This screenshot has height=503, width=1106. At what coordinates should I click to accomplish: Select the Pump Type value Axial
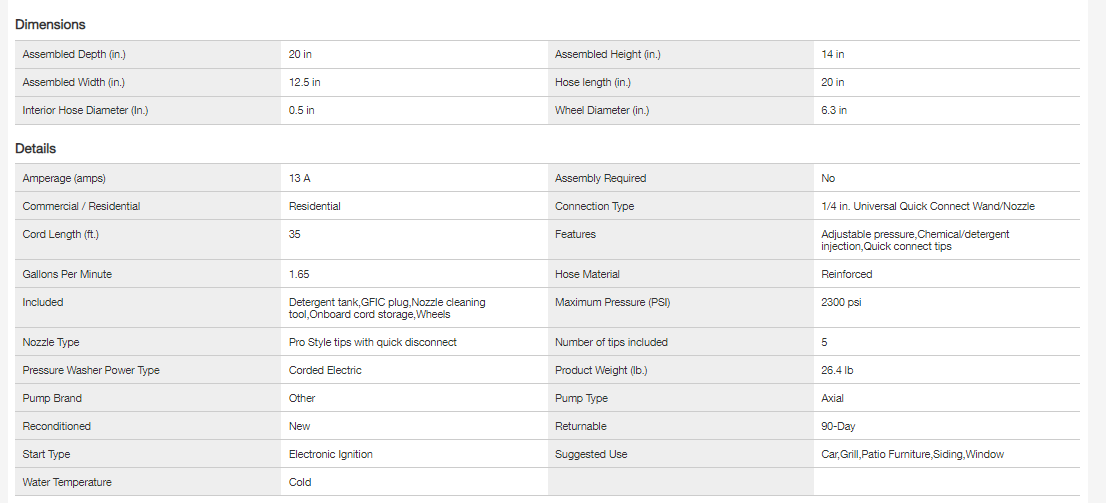(x=833, y=398)
